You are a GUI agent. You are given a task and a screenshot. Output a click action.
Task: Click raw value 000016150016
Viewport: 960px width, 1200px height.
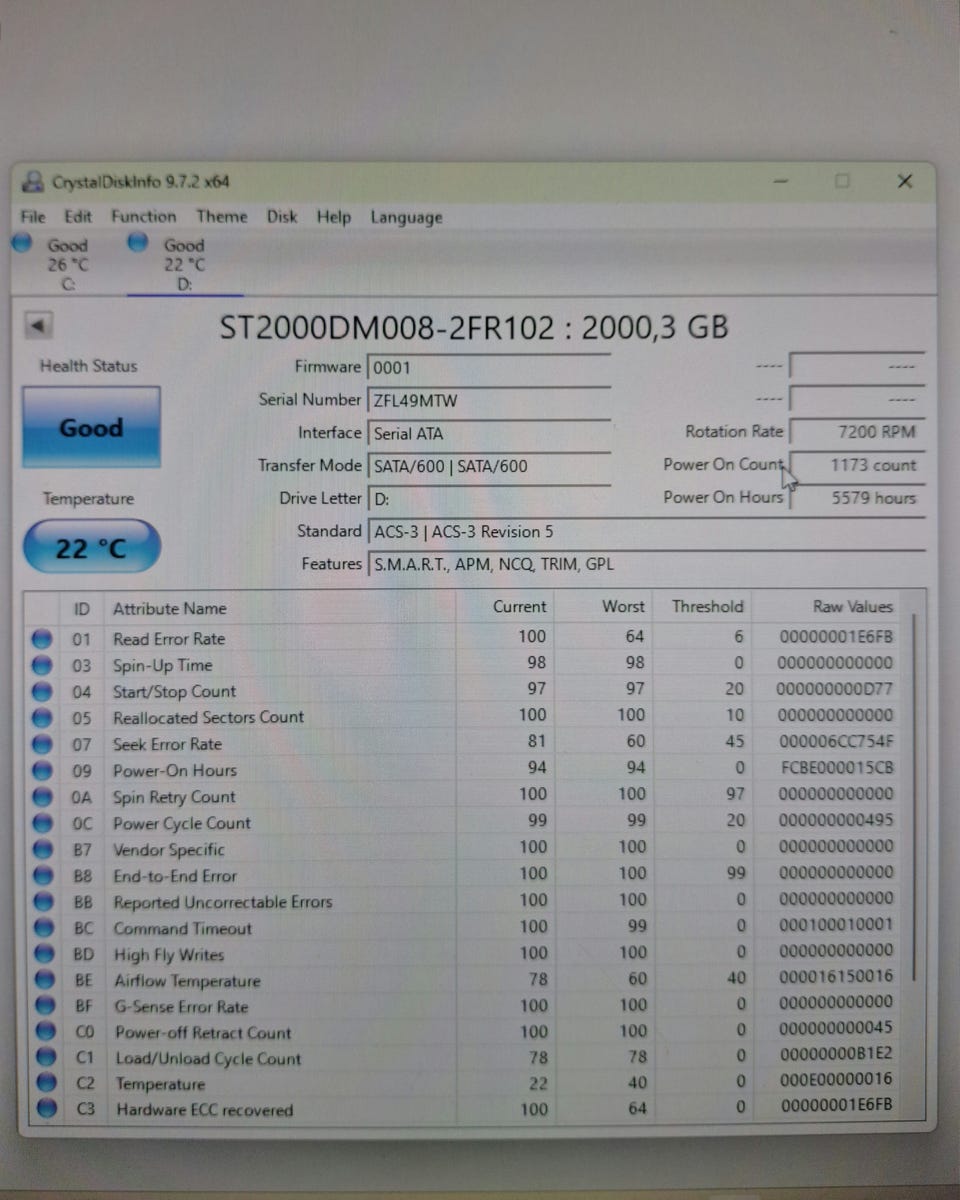[x=836, y=976]
